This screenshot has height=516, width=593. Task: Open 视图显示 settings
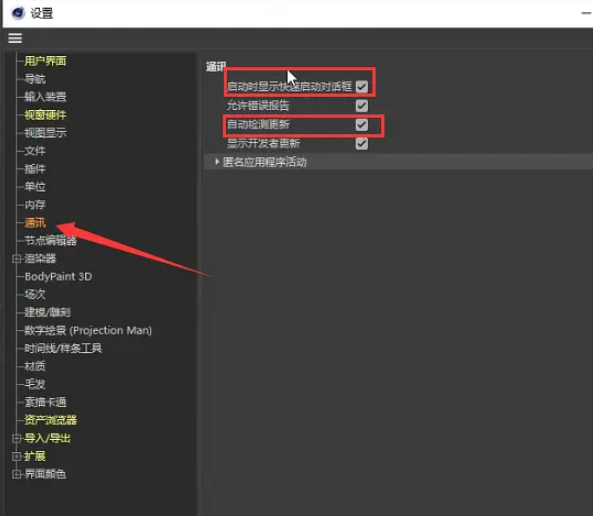[45, 132]
